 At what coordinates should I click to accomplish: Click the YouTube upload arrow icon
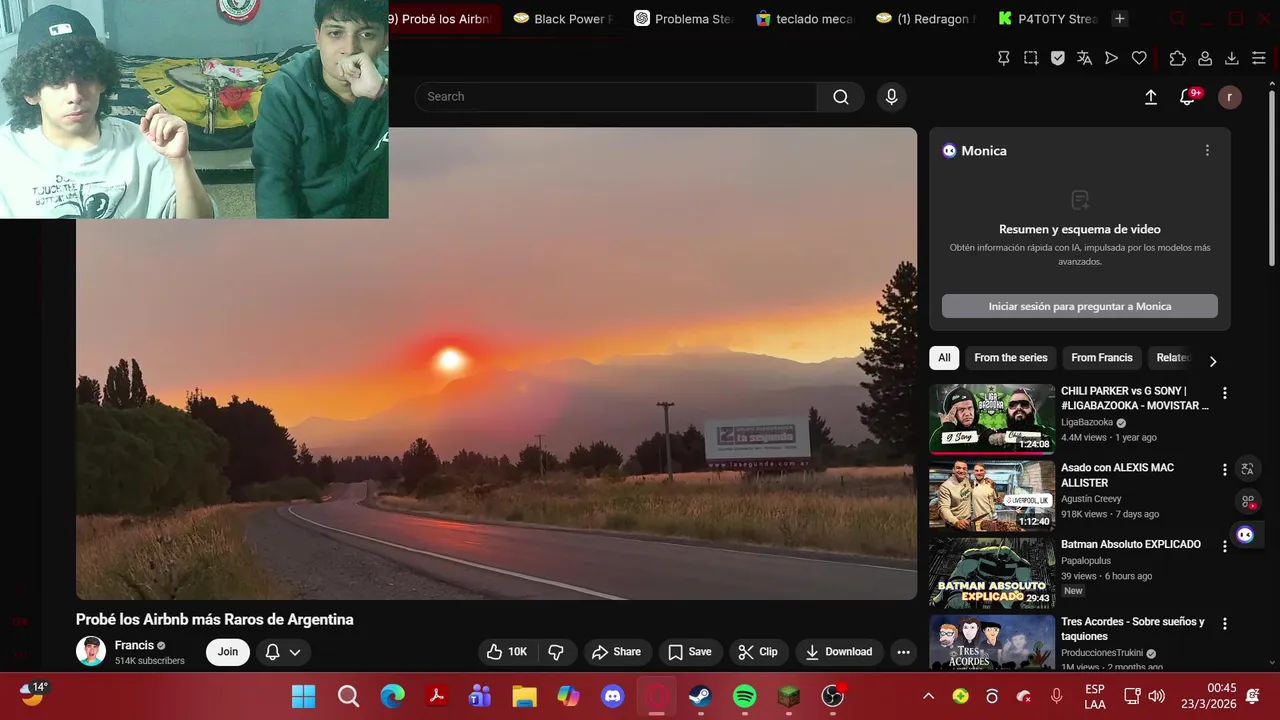1151,97
